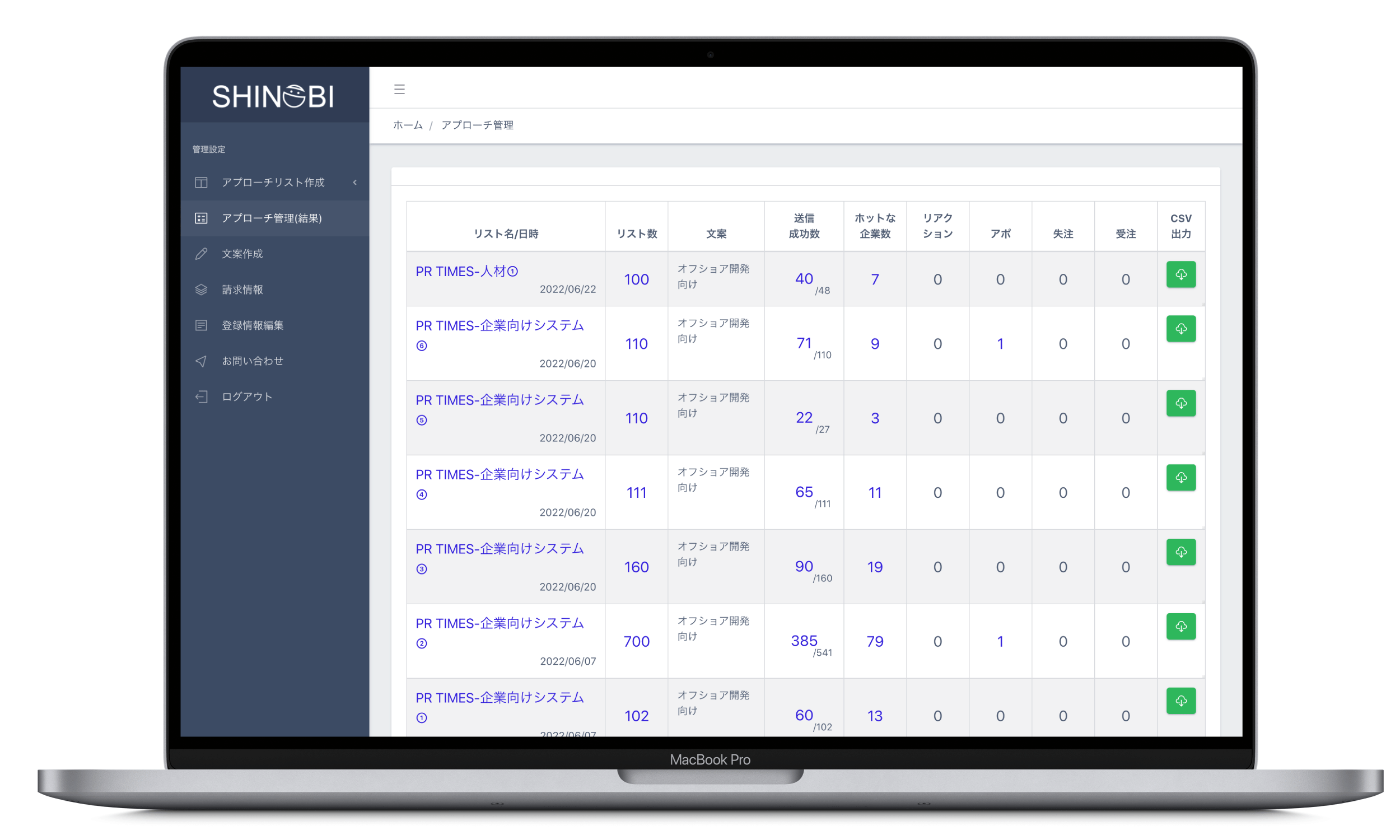The height and width of the screenshot is (840, 1400).
Task: Toggle the hamburger menu icon
Action: pos(399,89)
